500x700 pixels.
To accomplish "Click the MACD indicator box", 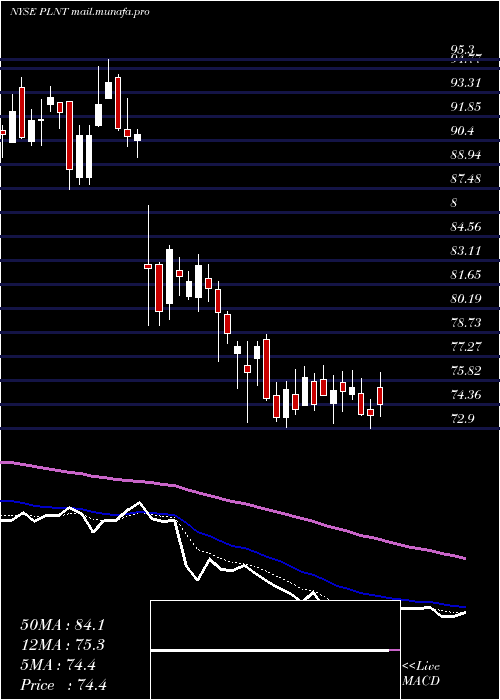I will (x=275, y=650).
